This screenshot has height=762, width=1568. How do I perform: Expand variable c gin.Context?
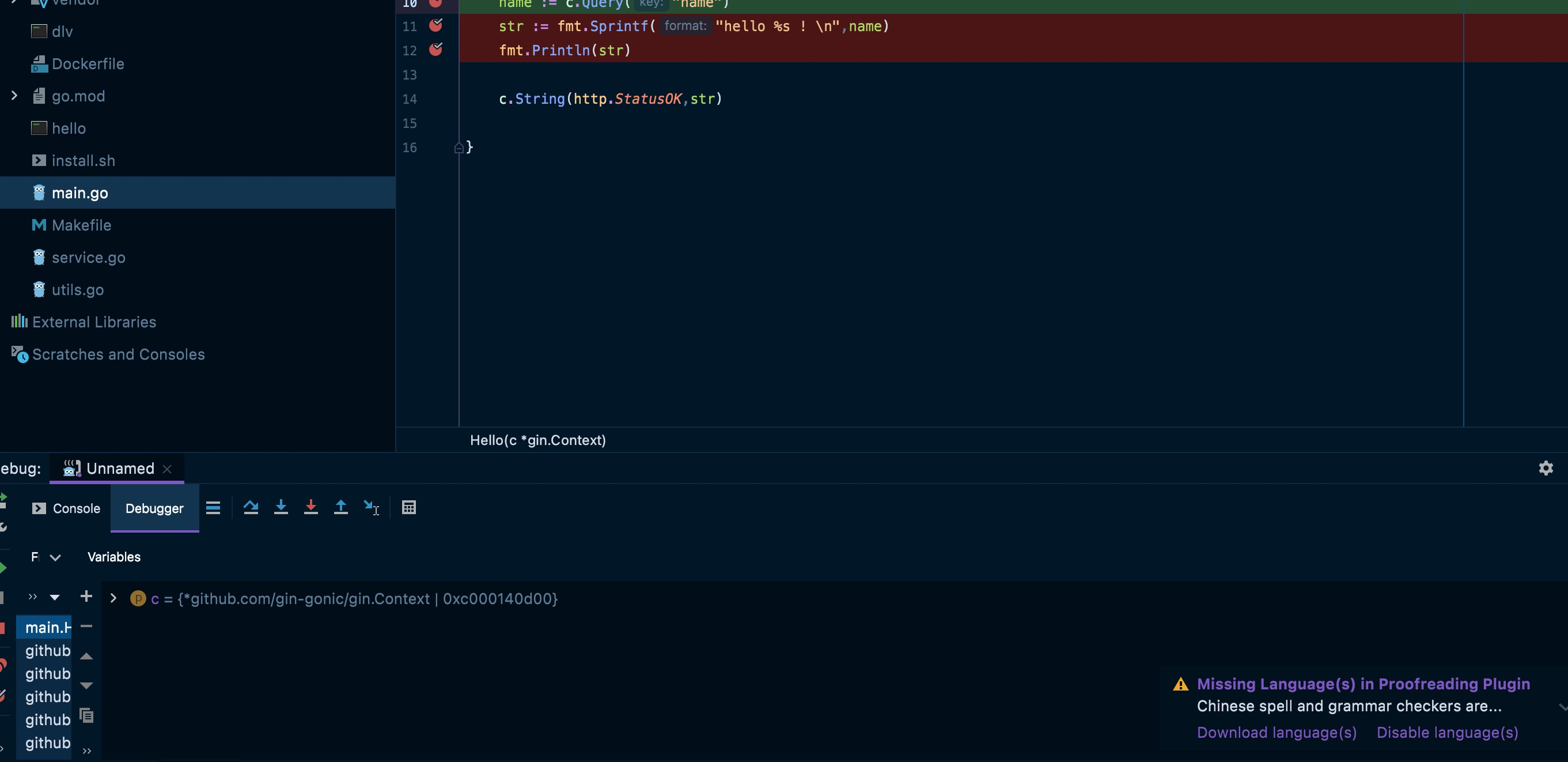pyautogui.click(x=113, y=598)
